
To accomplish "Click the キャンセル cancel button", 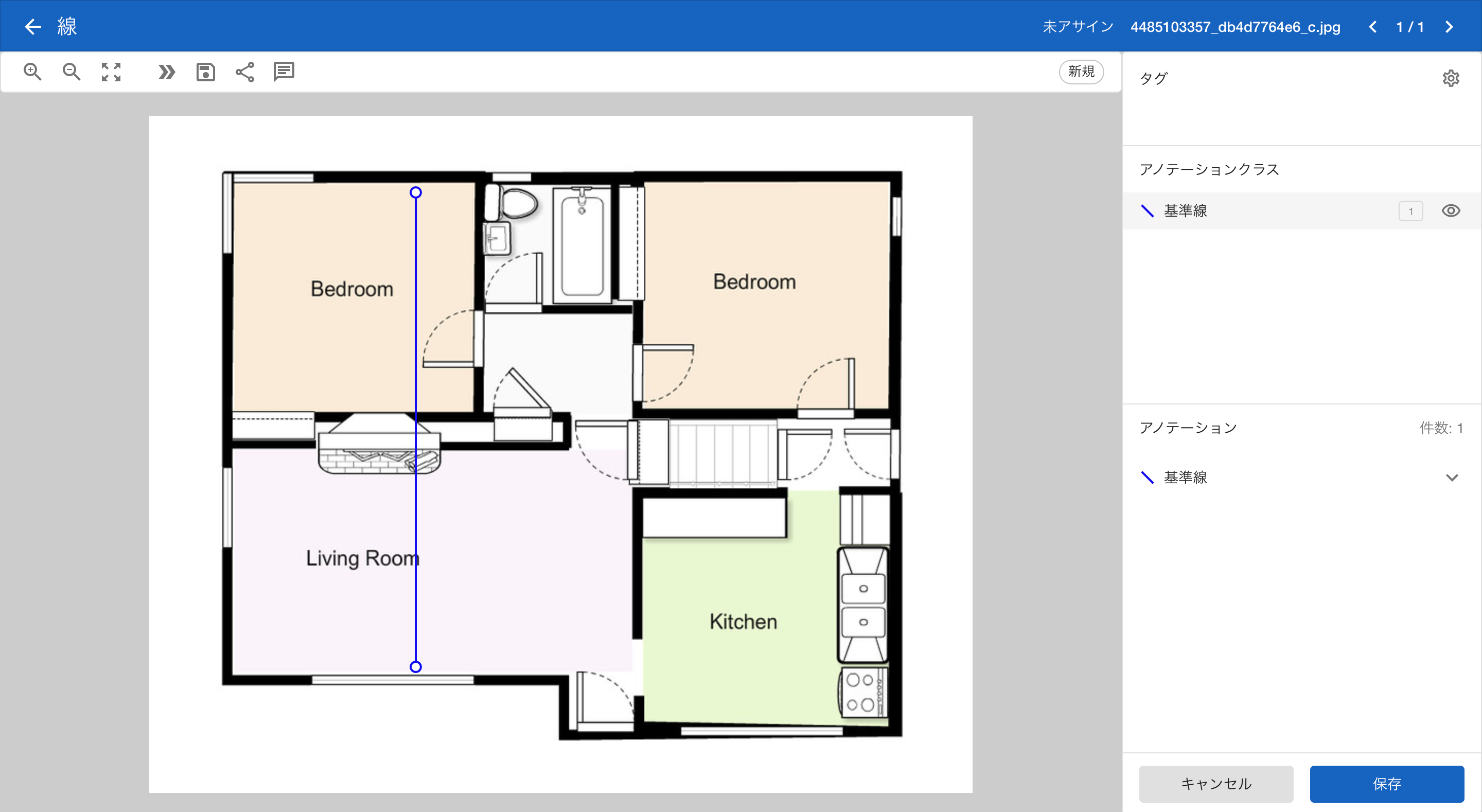I will click(1215, 783).
